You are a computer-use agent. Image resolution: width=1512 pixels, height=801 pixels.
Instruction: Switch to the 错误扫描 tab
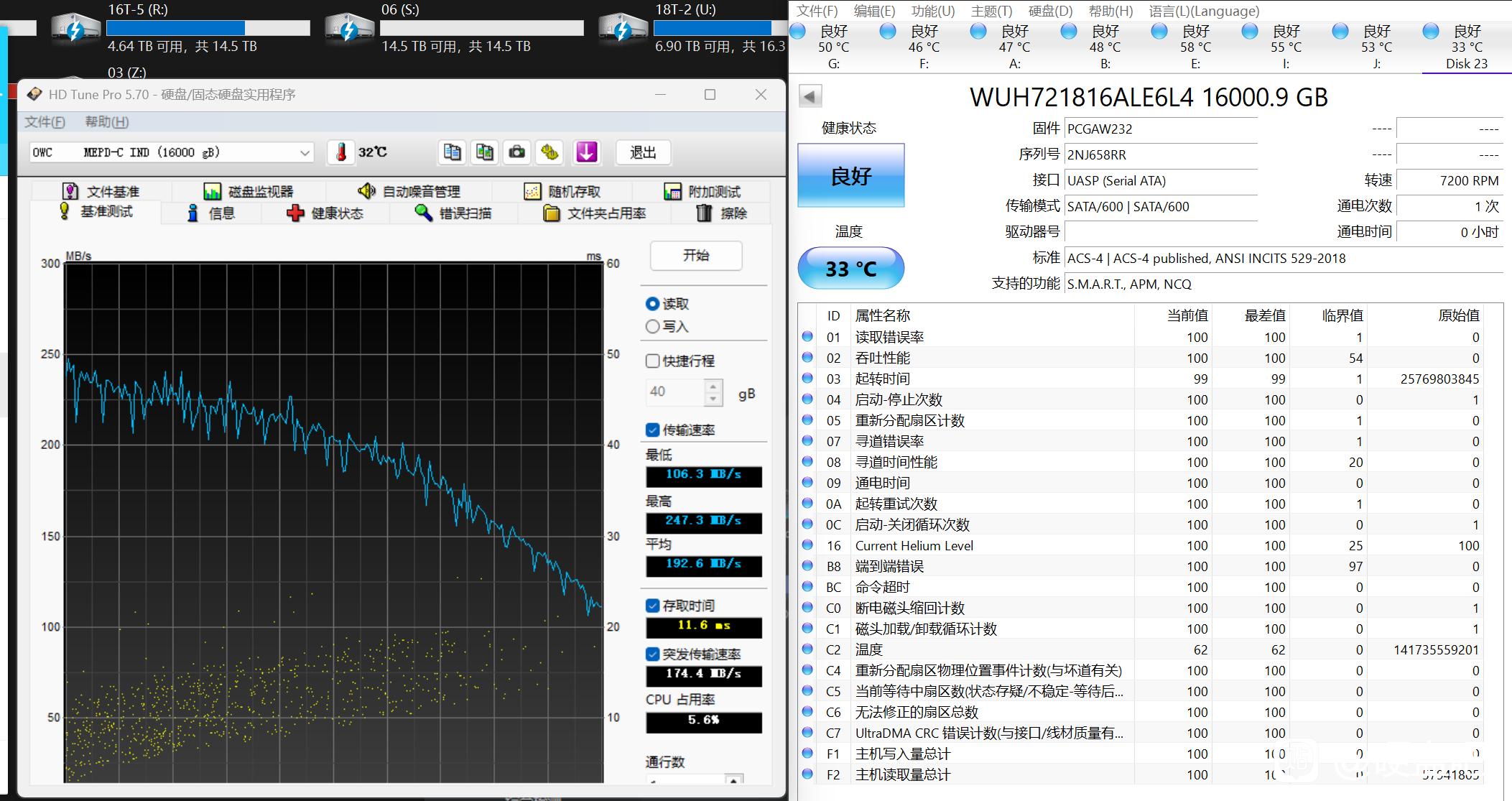tap(453, 213)
